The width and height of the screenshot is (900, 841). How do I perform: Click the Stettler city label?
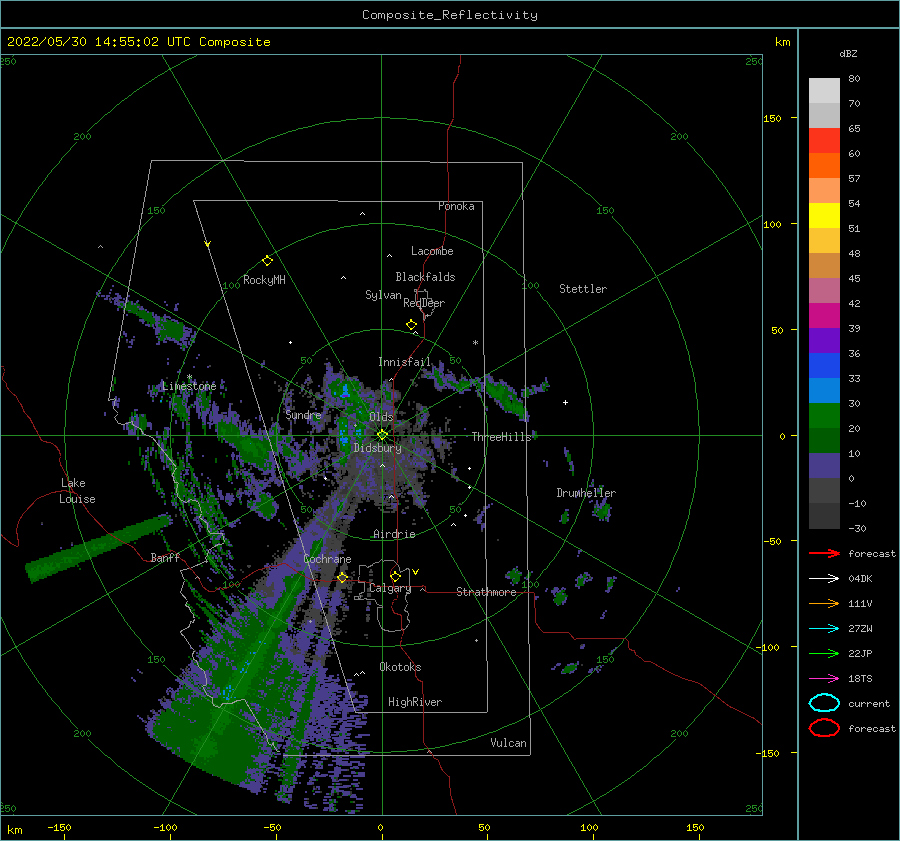point(583,289)
